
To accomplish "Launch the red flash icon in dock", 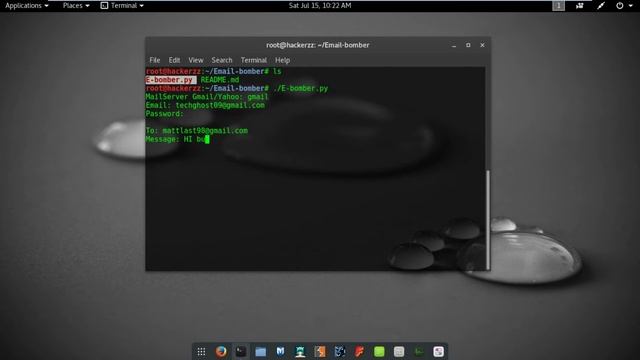I will click(359, 351).
